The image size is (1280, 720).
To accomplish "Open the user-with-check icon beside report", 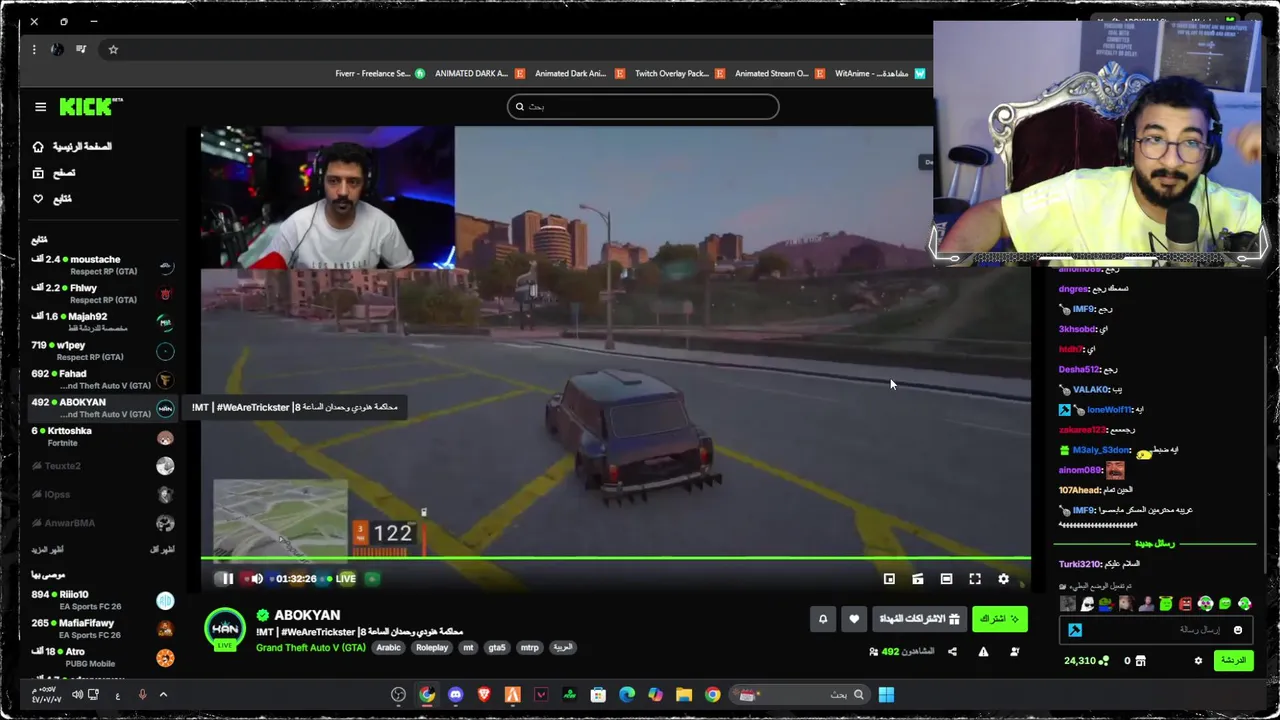I will [x=1015, y=652].
